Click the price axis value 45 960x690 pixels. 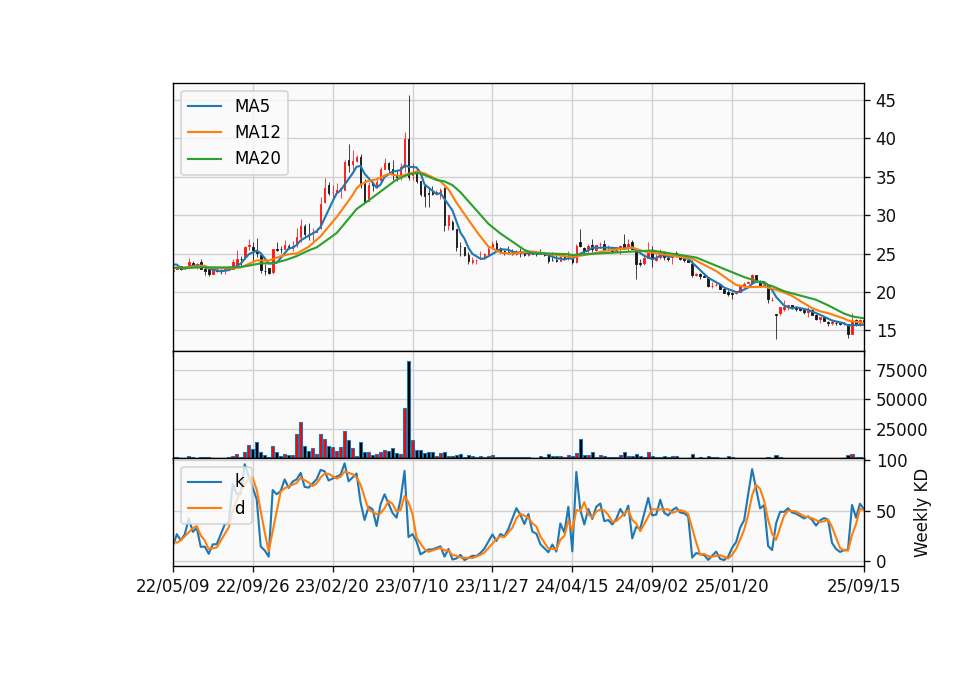[x=885, y=101]
